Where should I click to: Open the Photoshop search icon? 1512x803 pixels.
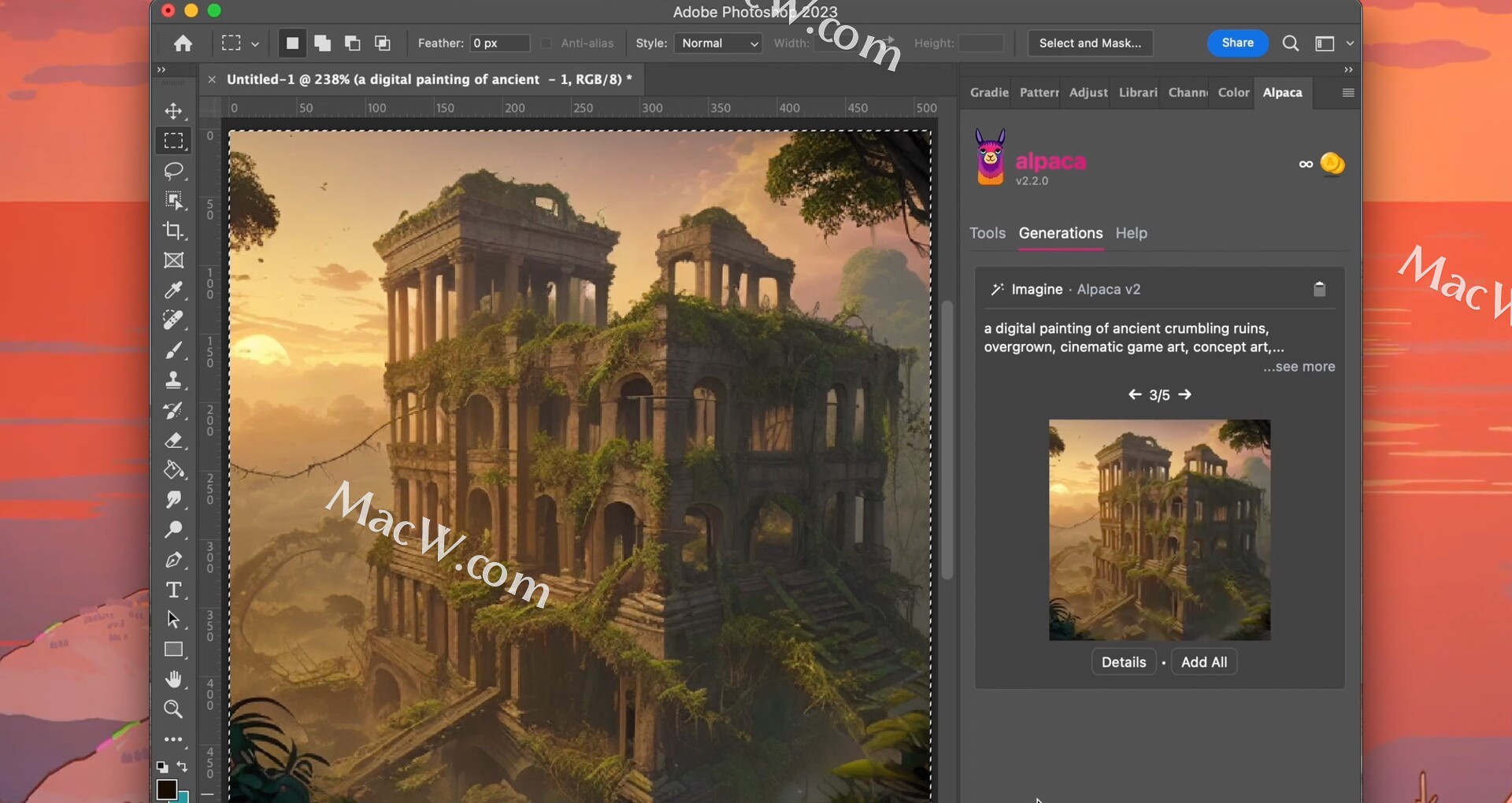(x=1290, y=43)
